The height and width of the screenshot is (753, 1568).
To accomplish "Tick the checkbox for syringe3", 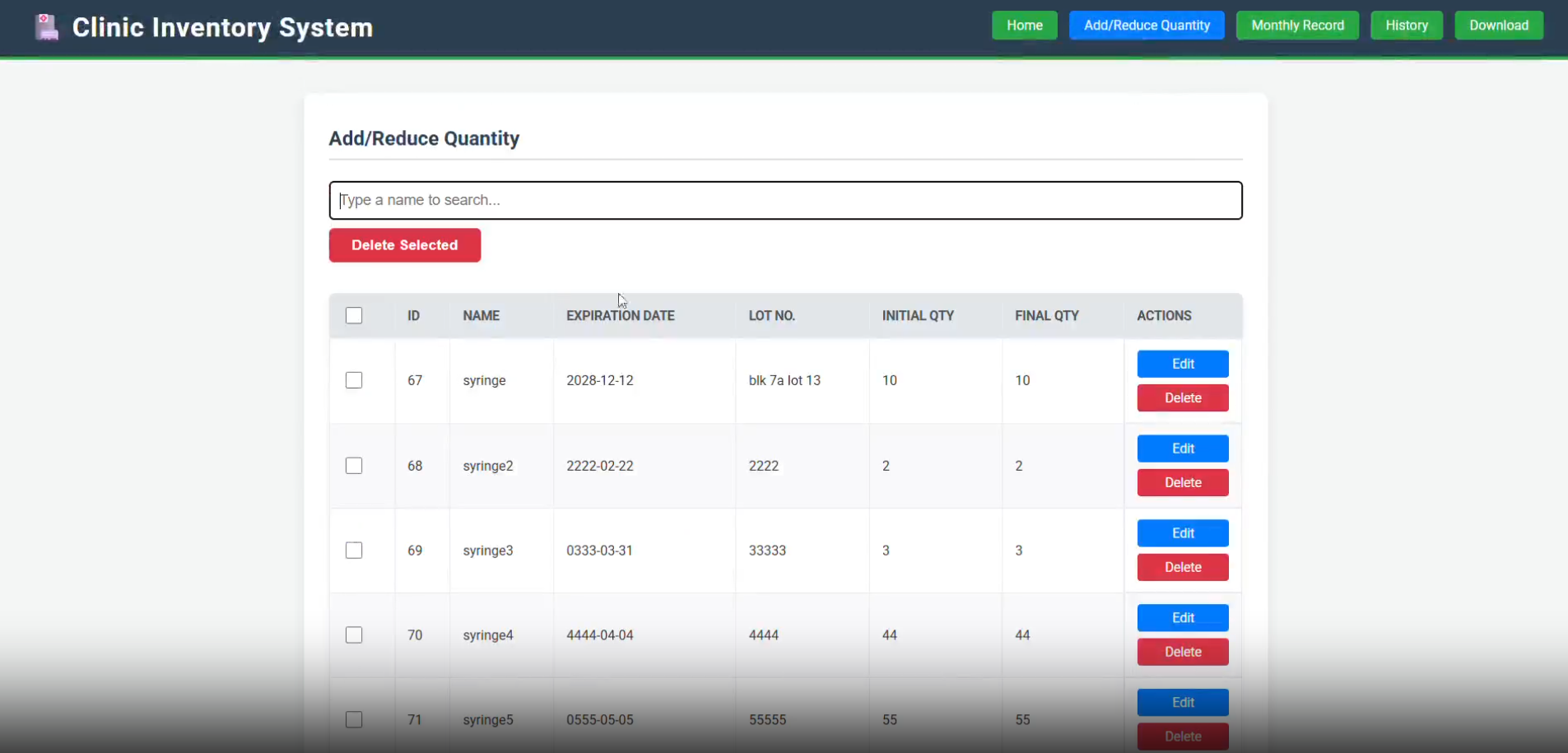I will click(x=354, y=551).
